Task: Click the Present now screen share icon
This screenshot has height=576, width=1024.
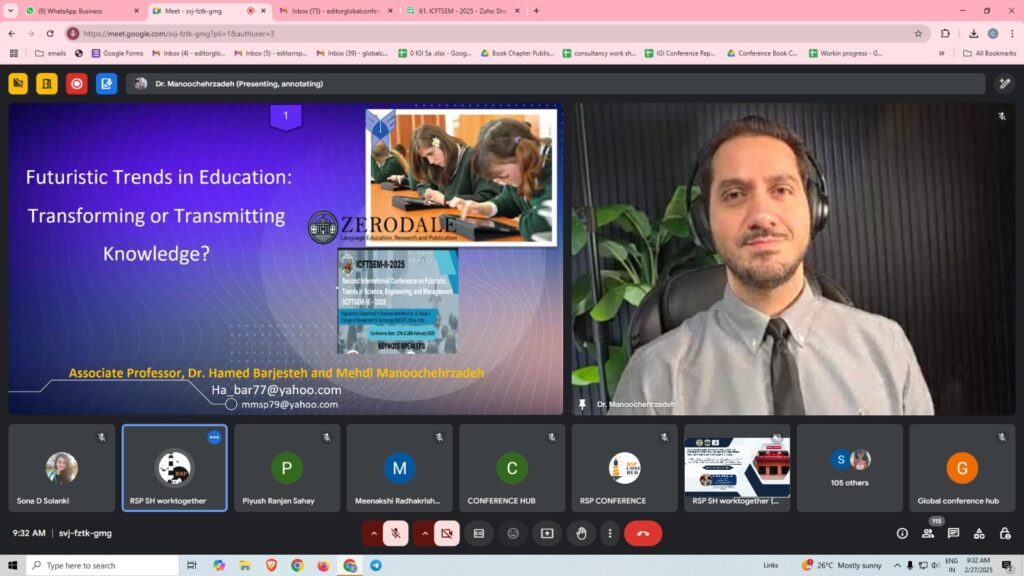Action: 547,533
